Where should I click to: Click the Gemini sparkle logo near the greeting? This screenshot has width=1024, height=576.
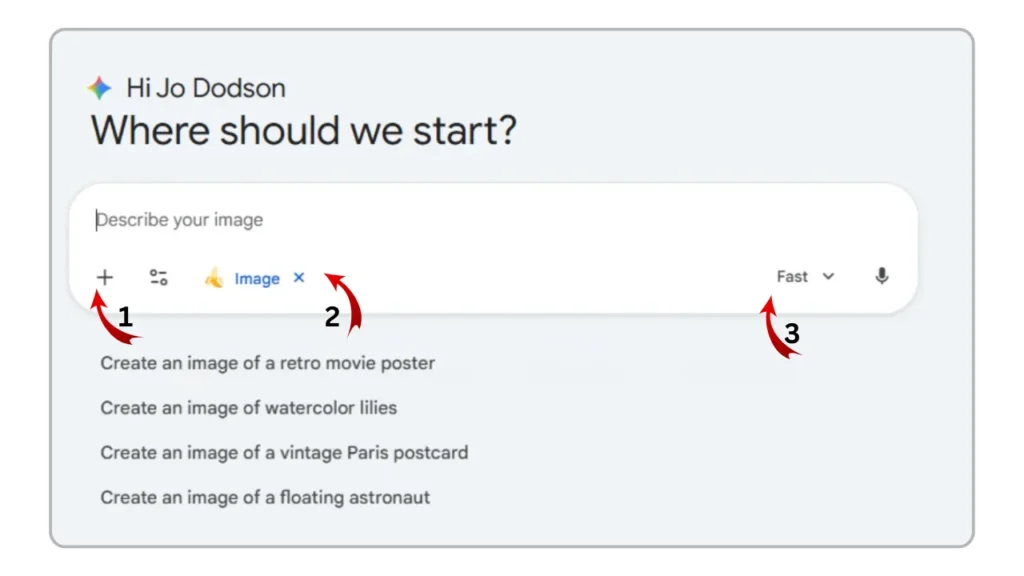click(98, 87)
